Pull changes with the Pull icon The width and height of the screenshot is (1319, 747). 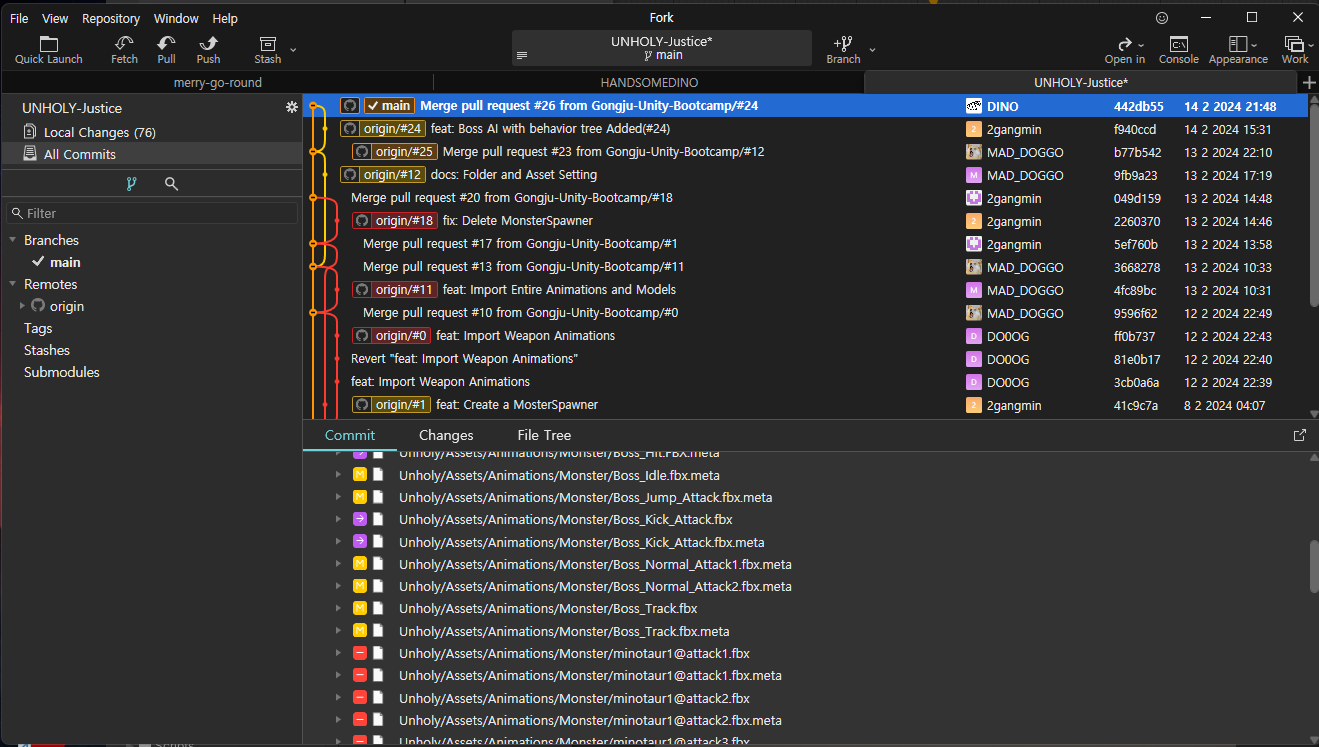166,50
